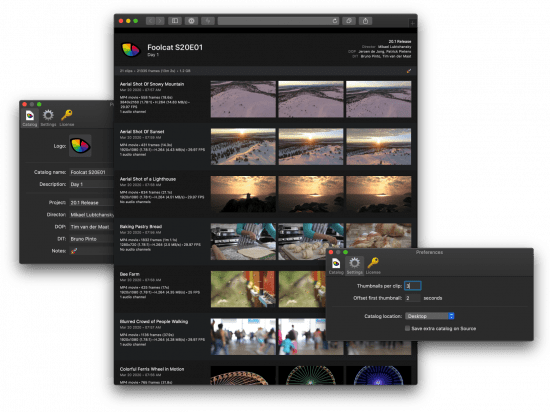Image resolution: width=550 pixels, height=412 pixels.
Task: Open first thumbnail of Bee Farm clip
Action: click(x=243, y=289)
